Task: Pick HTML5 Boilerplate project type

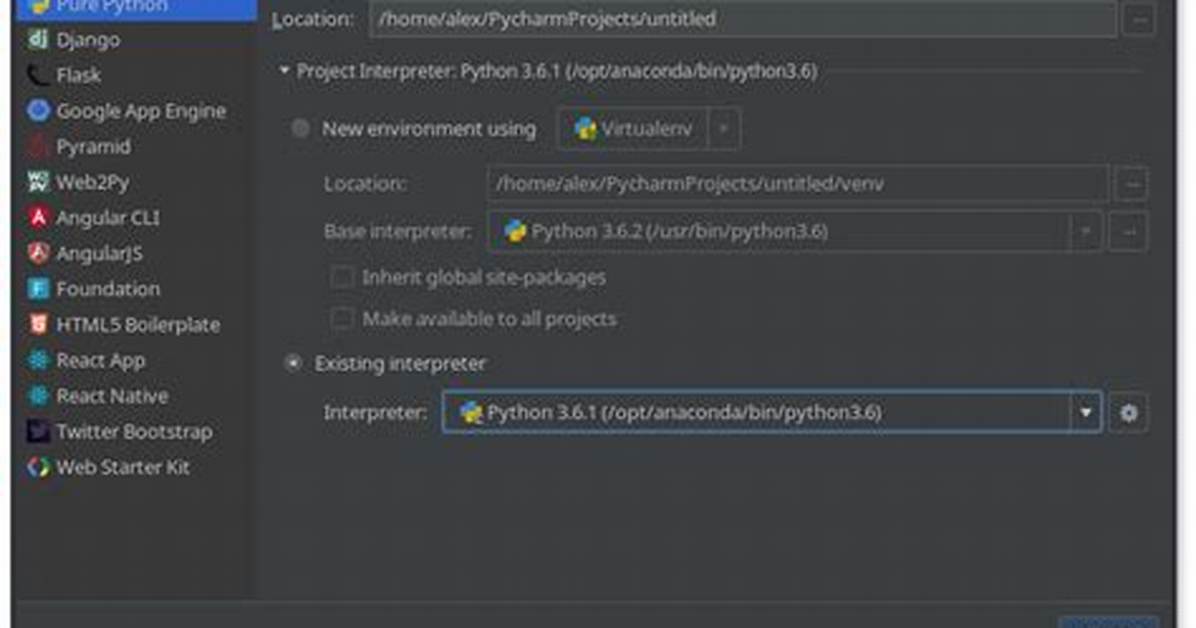Action: pos(137,324)
